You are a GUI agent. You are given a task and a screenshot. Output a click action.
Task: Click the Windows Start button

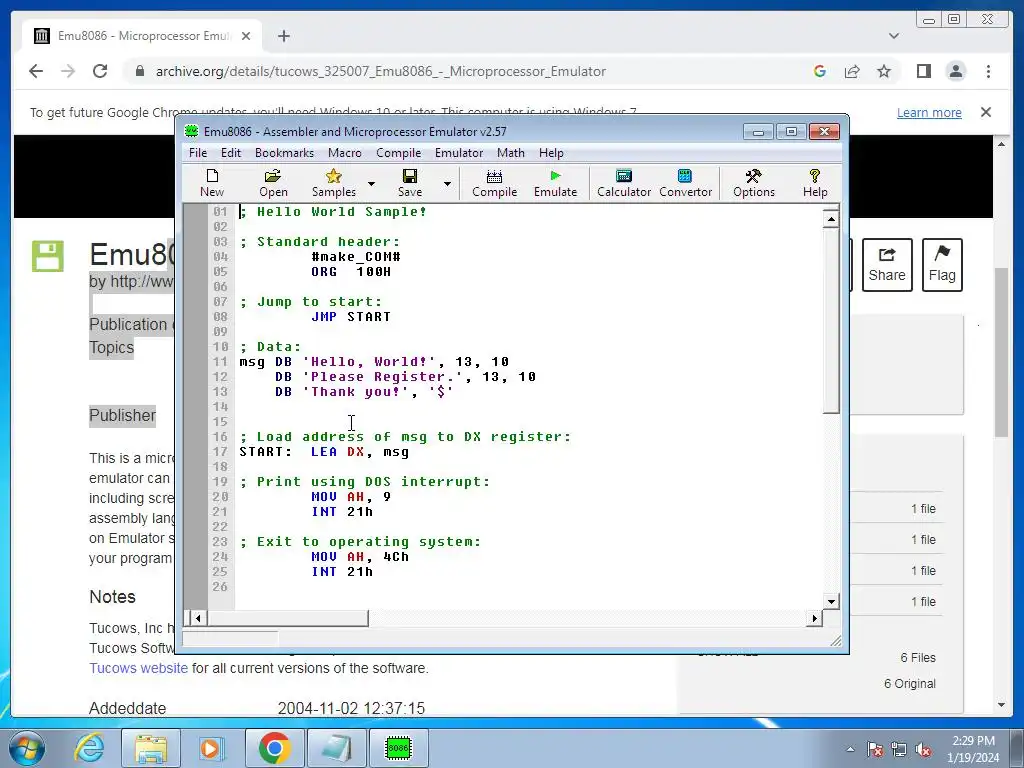[x=27, y=748]
